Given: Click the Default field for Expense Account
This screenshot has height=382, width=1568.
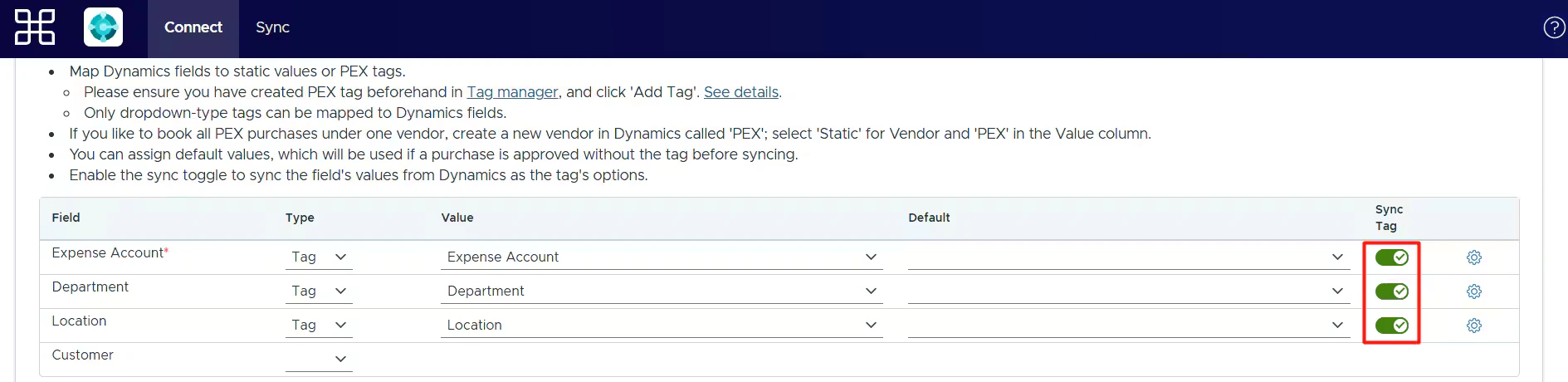Looking at the screenshot, I should point(1127,257).
